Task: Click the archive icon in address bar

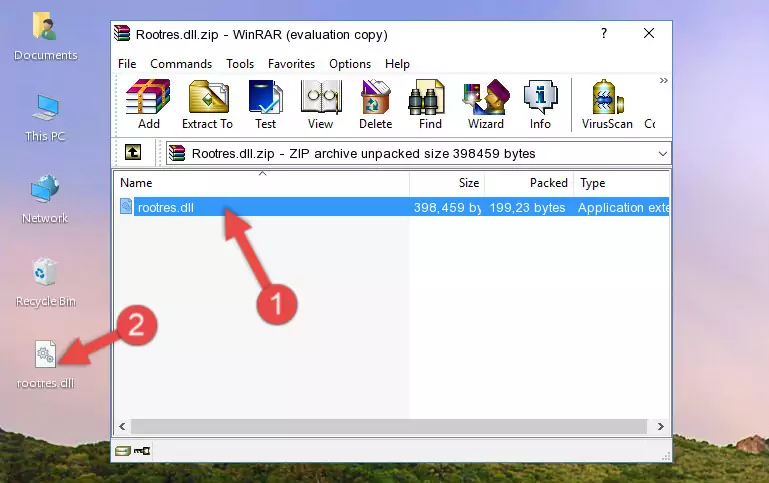Action: click(x=177, y=153)
